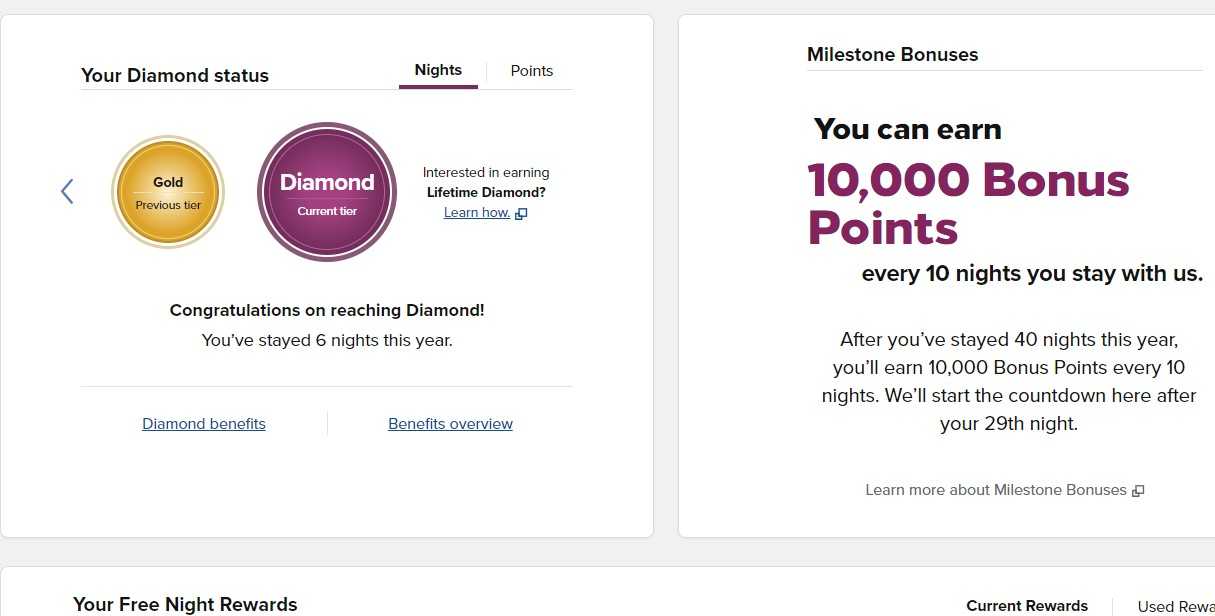Select the Gold previous tier badge
Viewport: 1215px width, 616px height.
pyautogui.click(x=168, y=192)
